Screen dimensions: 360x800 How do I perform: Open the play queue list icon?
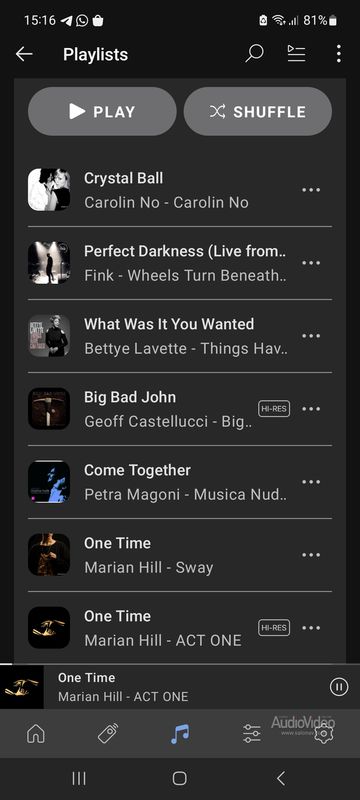pos(296,54)
